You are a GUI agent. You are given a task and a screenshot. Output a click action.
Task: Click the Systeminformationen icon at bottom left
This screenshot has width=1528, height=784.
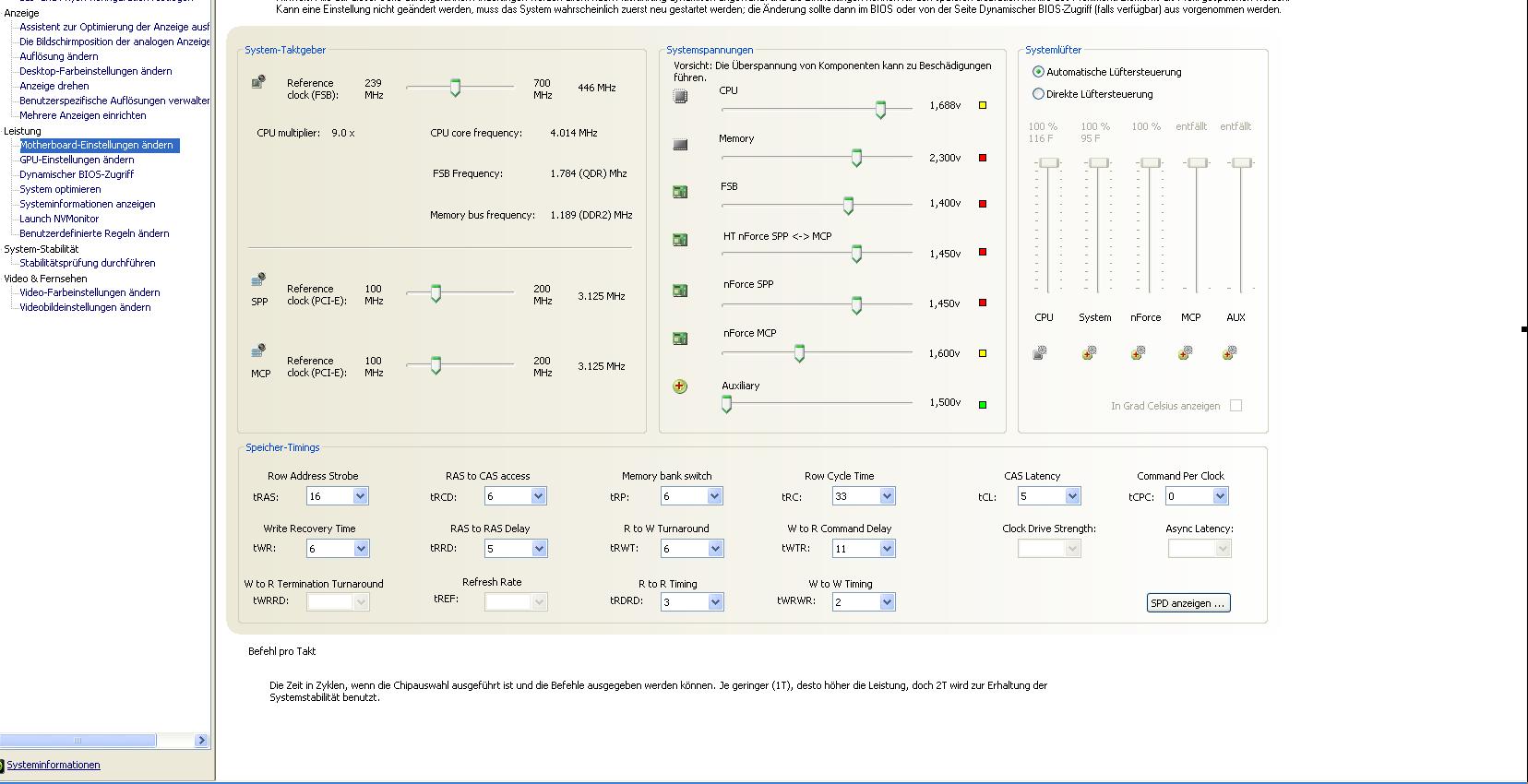[2, 765]
